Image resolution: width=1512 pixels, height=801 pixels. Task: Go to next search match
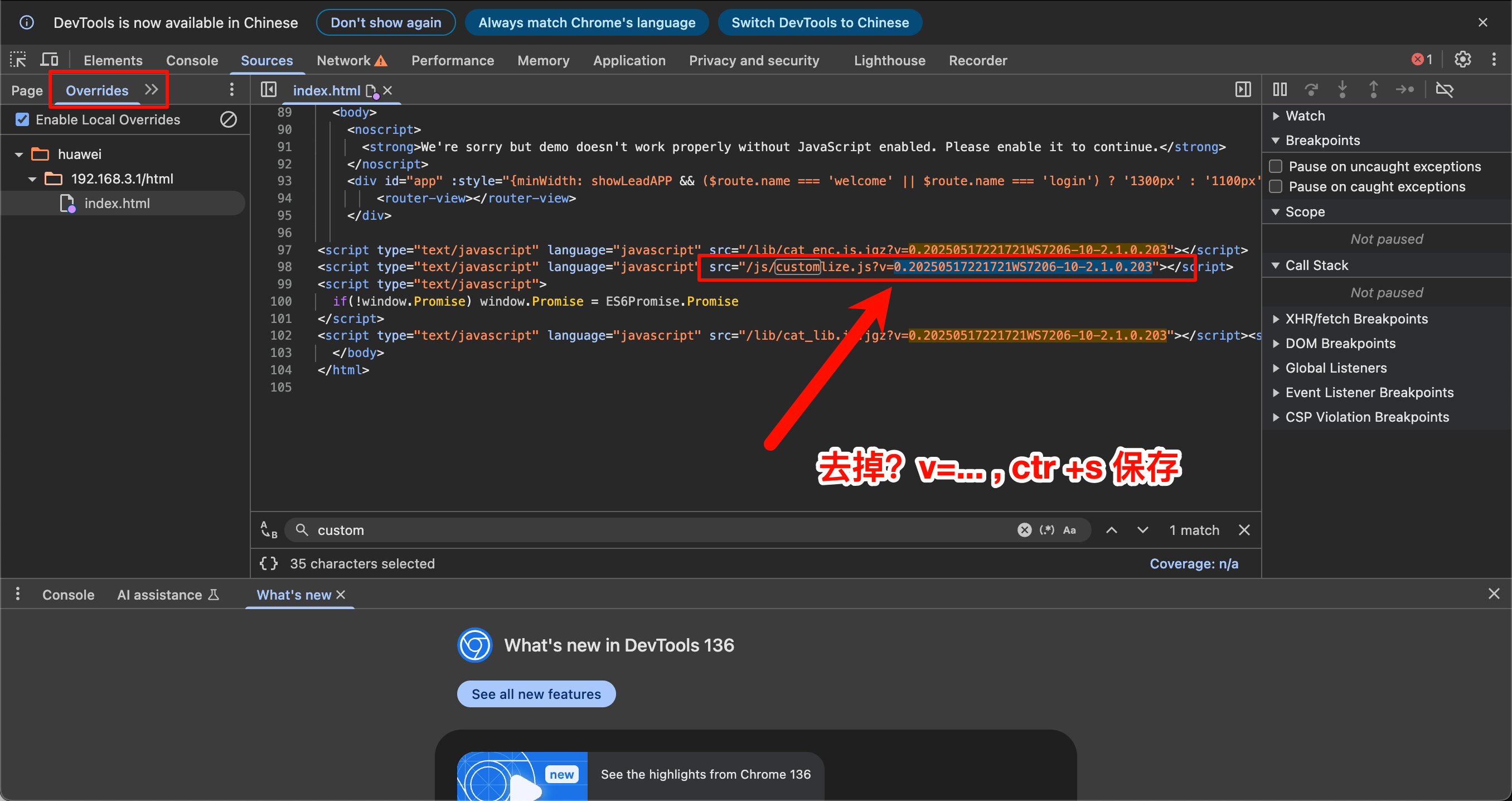[x=1142, y=530]
